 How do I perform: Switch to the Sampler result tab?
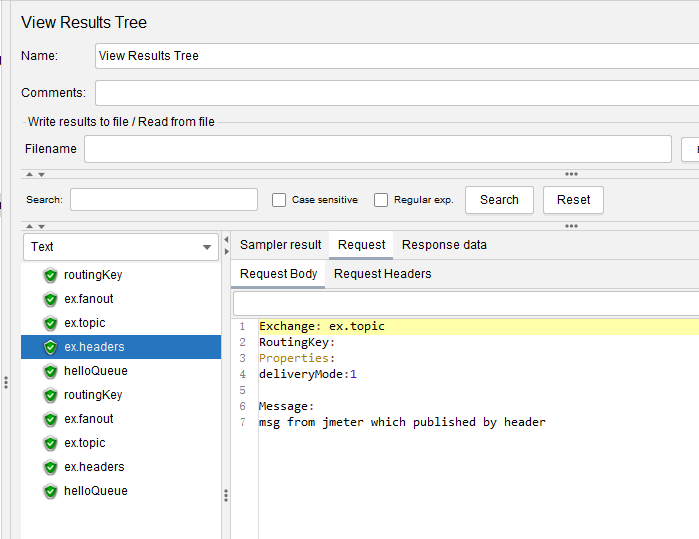click(x=280, y=245)
